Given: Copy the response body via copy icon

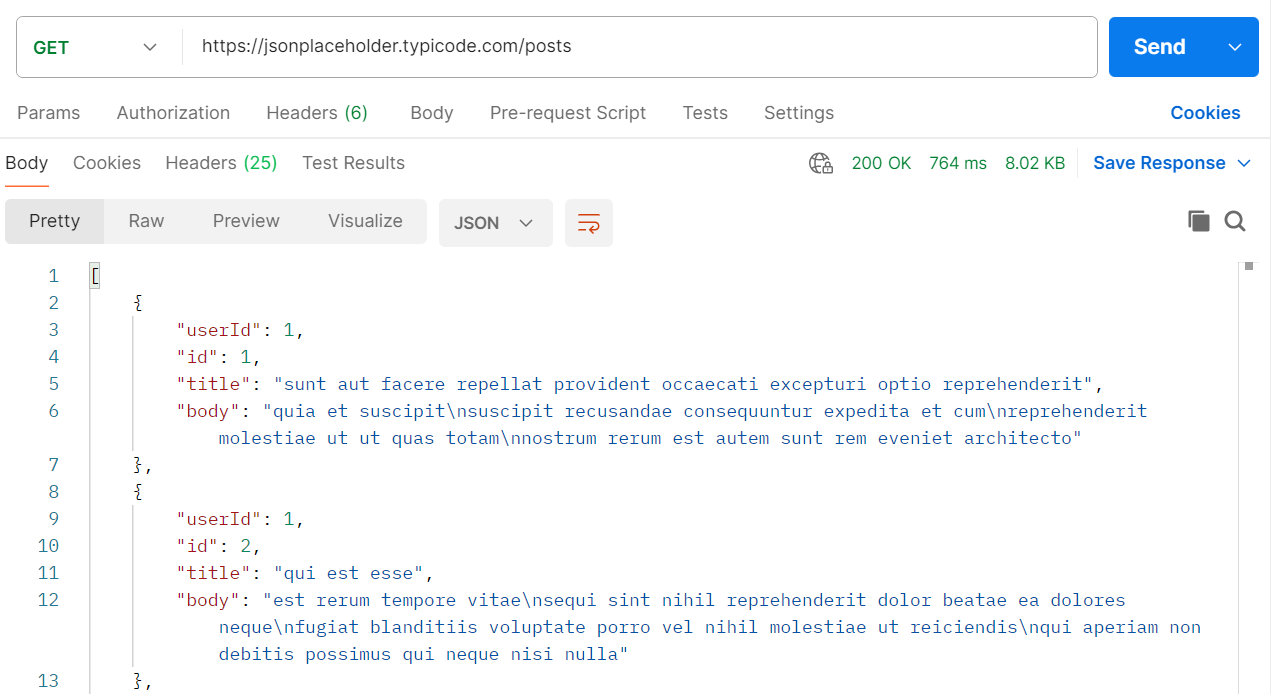Looking at the screenshot, I should [1198, 222].
